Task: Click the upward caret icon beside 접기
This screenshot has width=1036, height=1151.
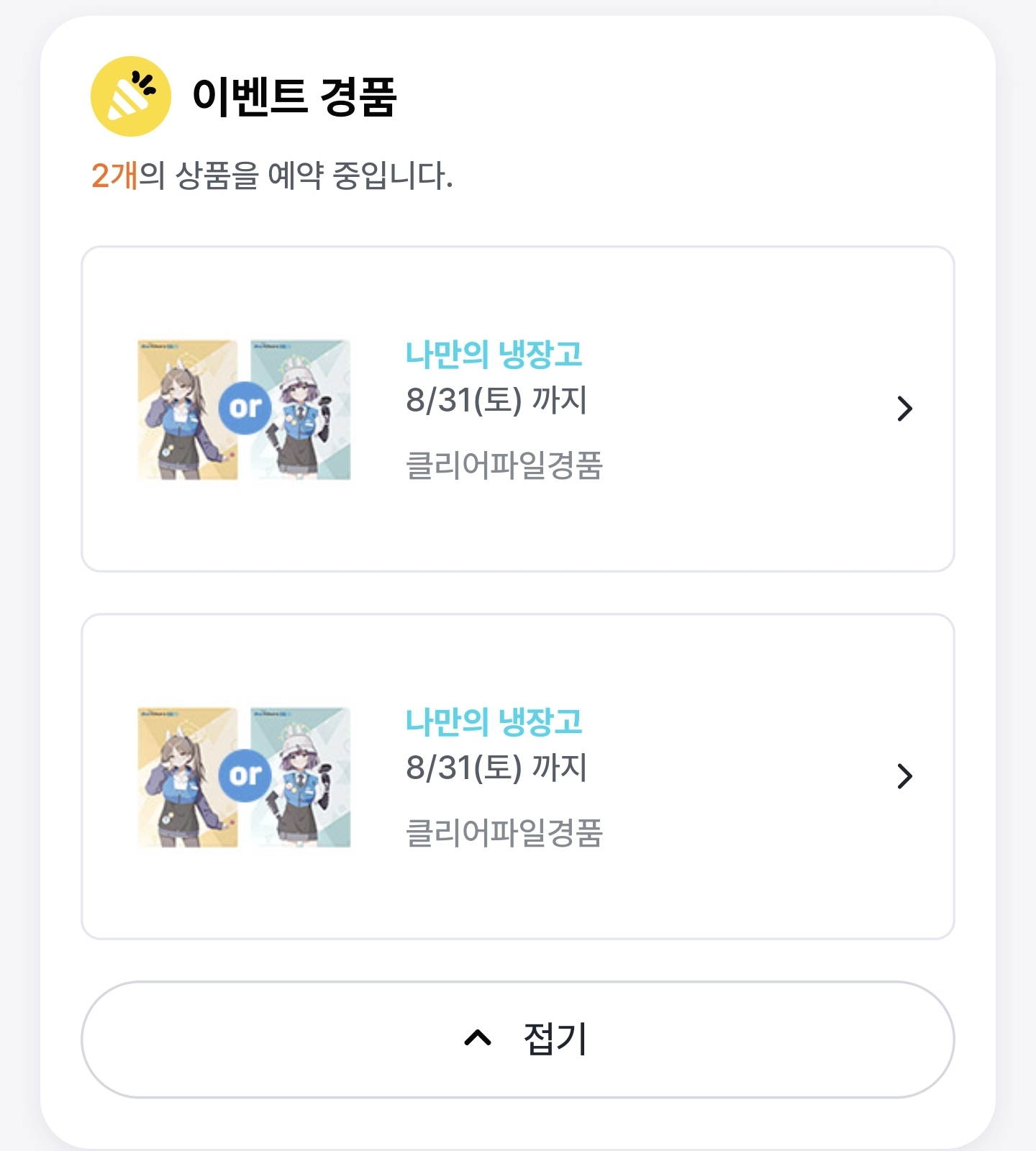Action: (478, 1037)
